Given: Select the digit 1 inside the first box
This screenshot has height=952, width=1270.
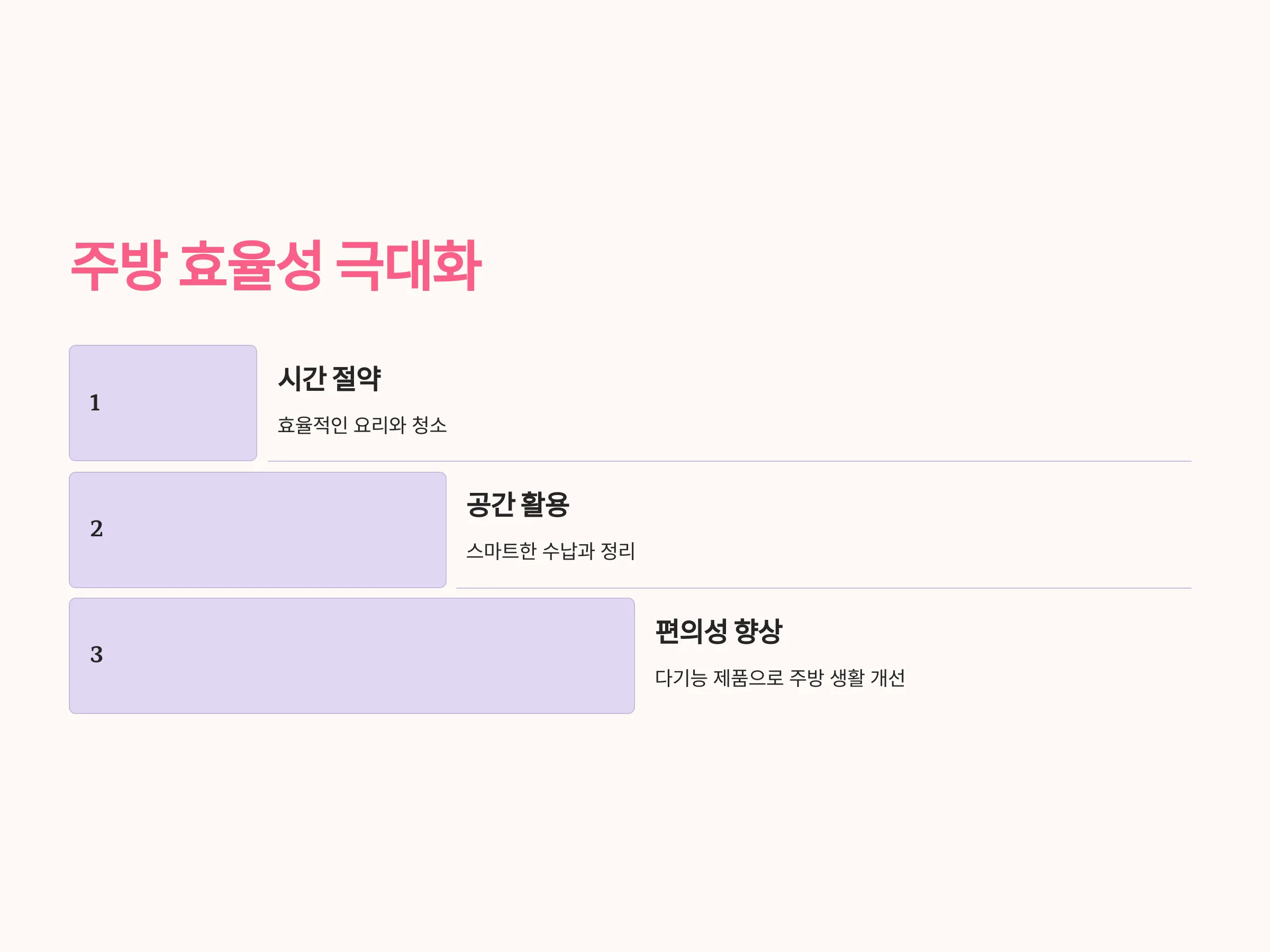Looking at the screenshot, I should pyautogui.click(x=95, y=403).
